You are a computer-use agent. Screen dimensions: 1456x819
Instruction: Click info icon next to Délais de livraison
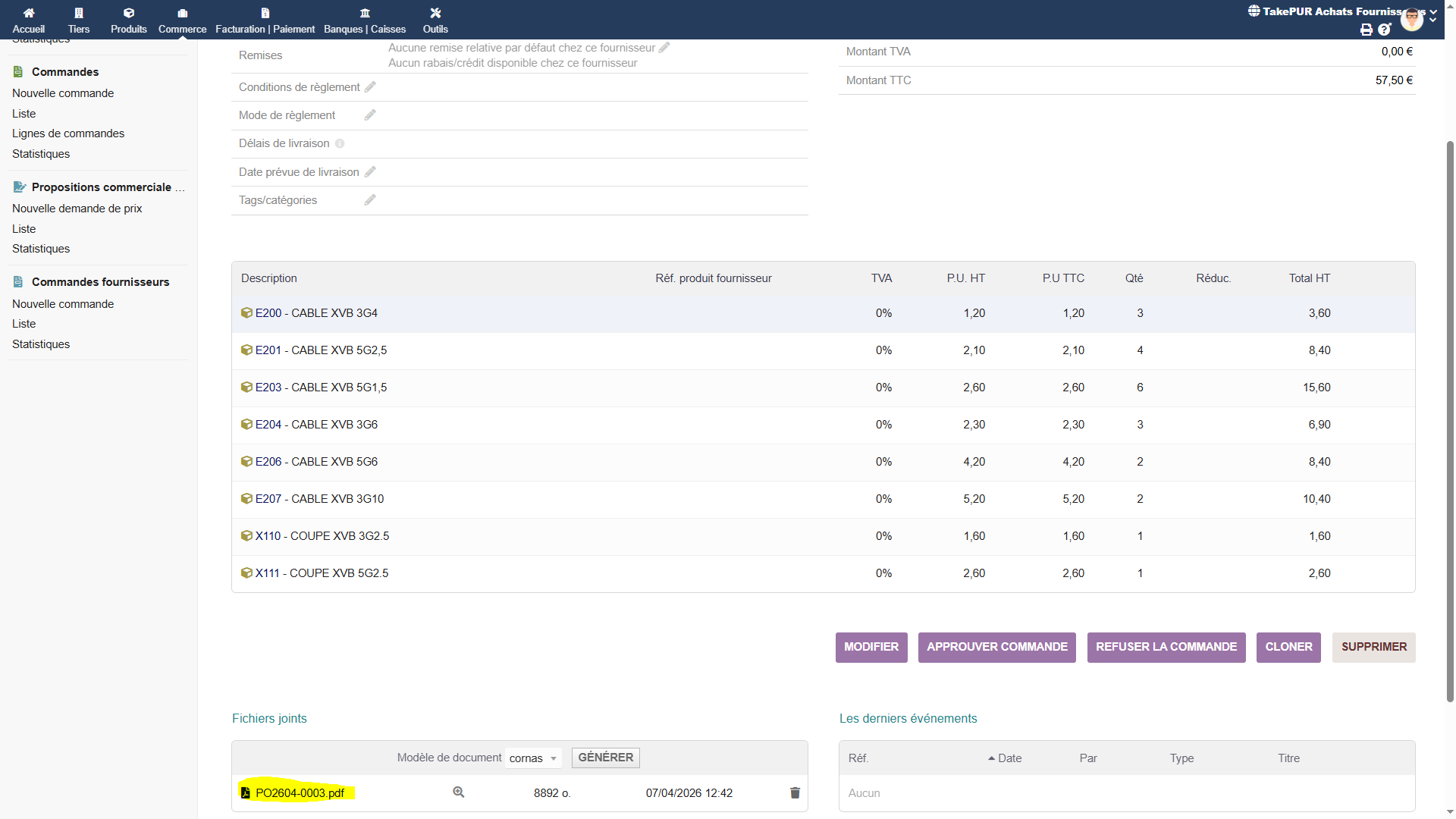340,144
